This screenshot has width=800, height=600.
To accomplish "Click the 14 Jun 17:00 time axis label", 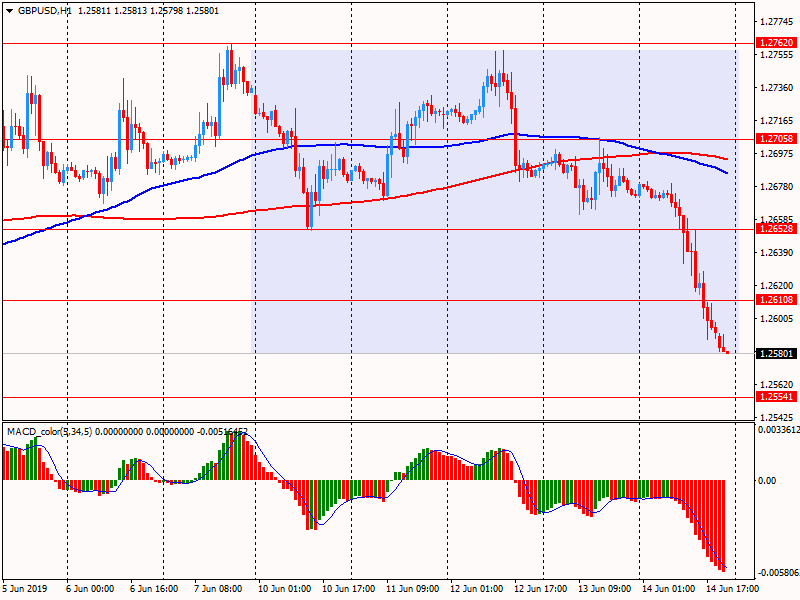I will pos(733,589).
